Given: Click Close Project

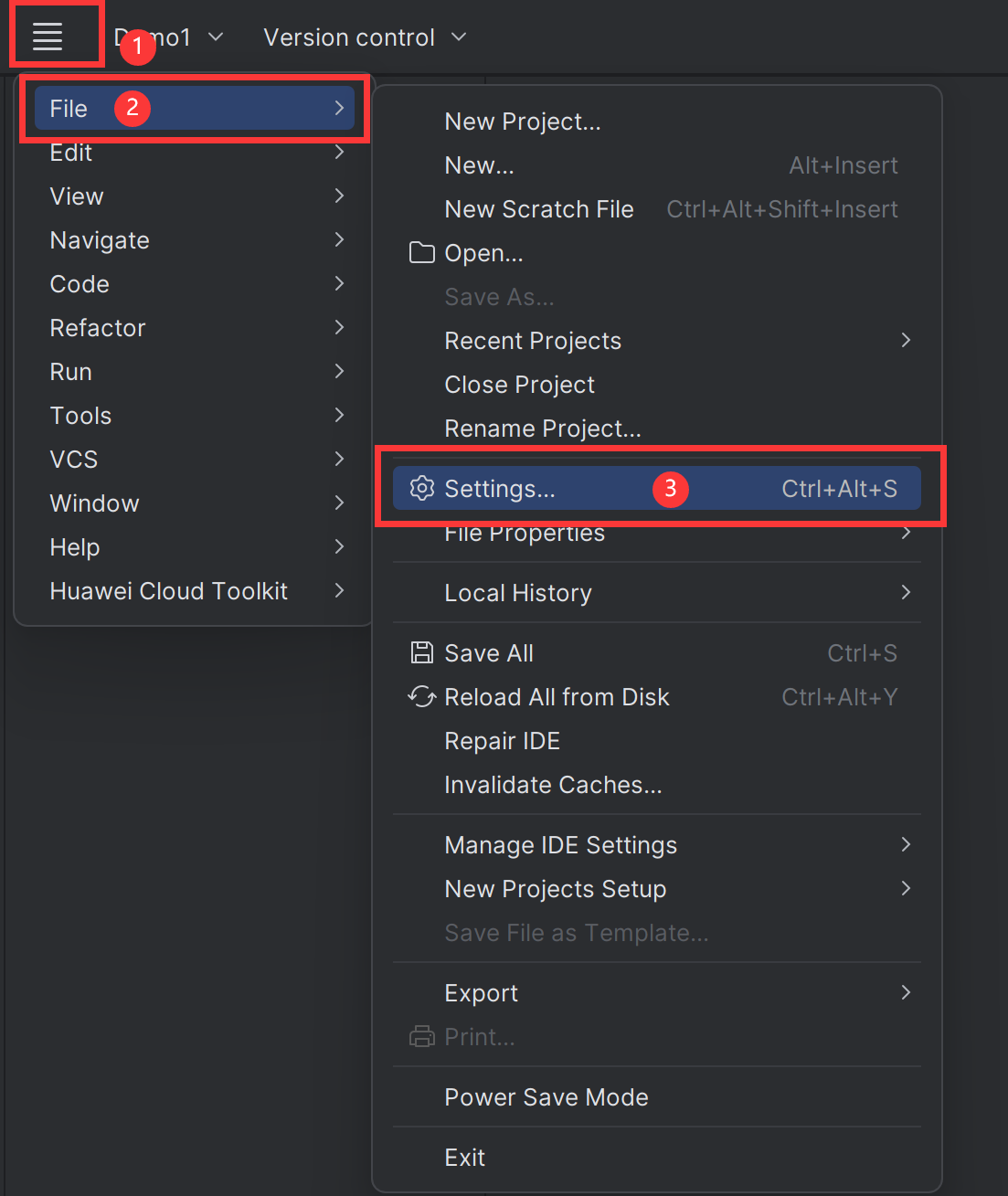Looking at the screenshot, I should (519, 384).
